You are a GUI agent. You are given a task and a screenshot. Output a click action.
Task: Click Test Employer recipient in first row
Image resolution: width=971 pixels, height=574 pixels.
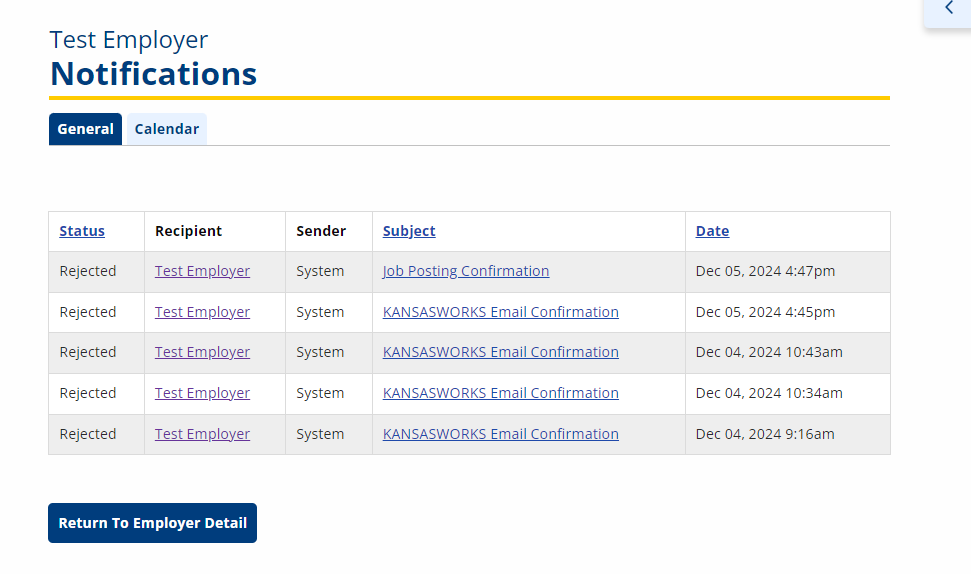point(202,271)
